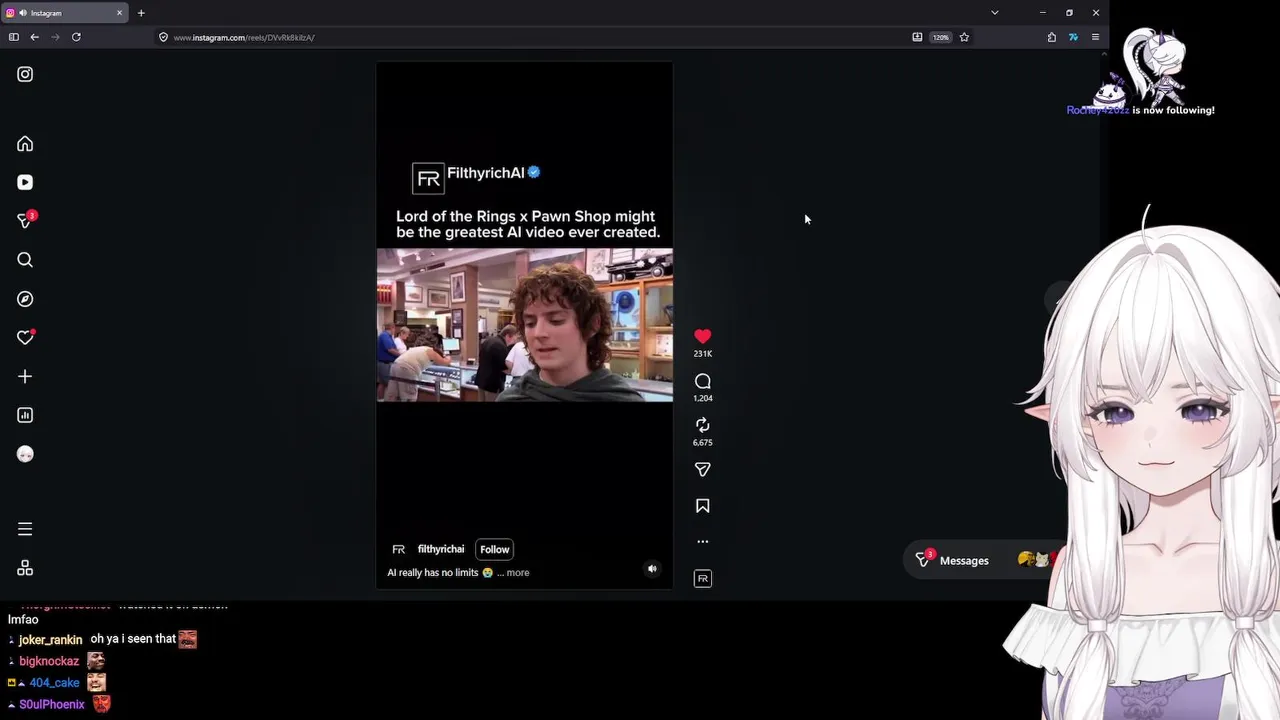Open filthyrichai username link under reel
1280x720 pixels.
click(x=441, y=549)
